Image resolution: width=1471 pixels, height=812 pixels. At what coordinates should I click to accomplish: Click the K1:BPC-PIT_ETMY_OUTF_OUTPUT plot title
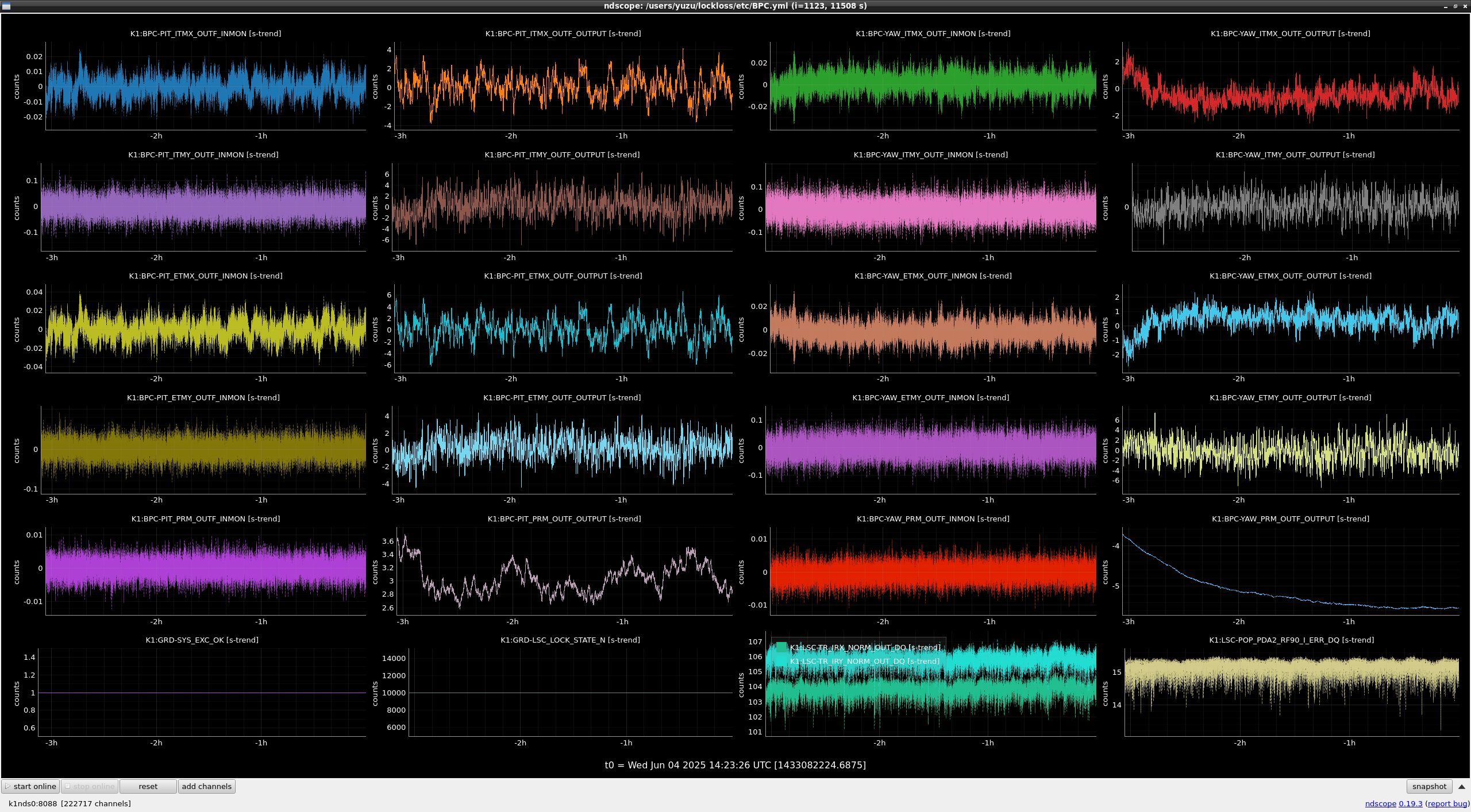pos(562,397)
